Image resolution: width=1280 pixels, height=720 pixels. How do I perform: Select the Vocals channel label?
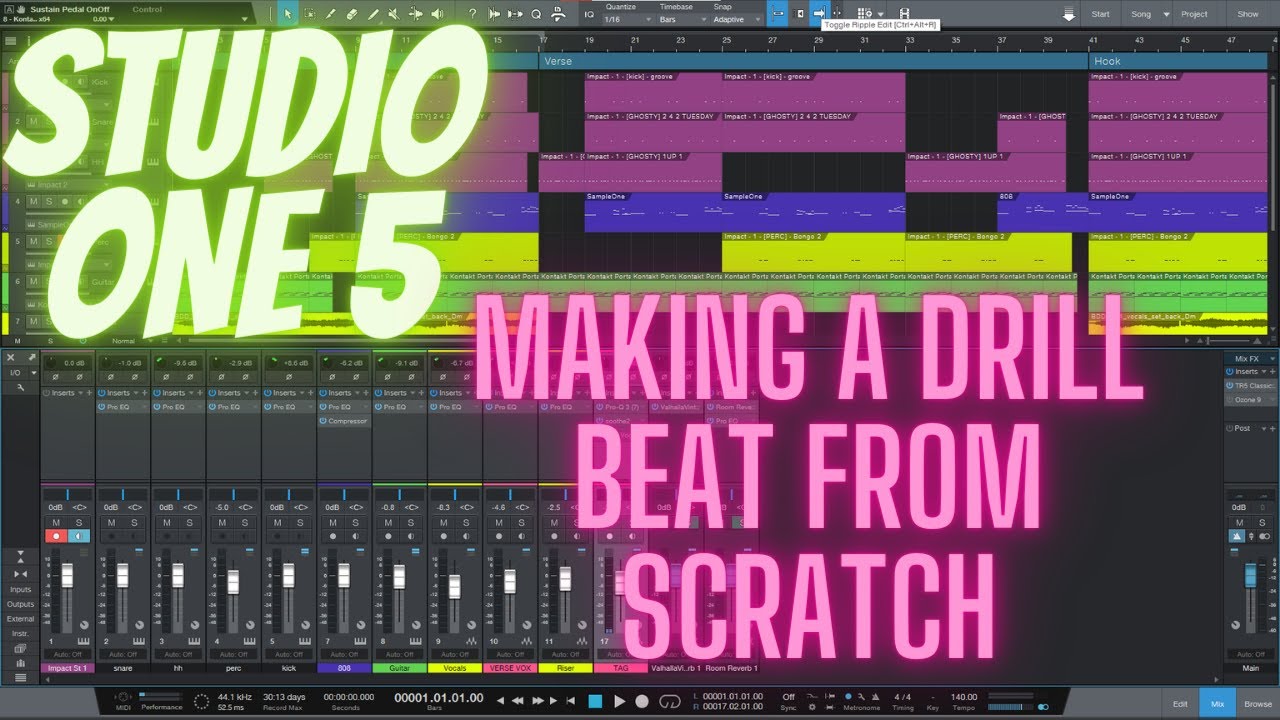[x=454, y=668]
